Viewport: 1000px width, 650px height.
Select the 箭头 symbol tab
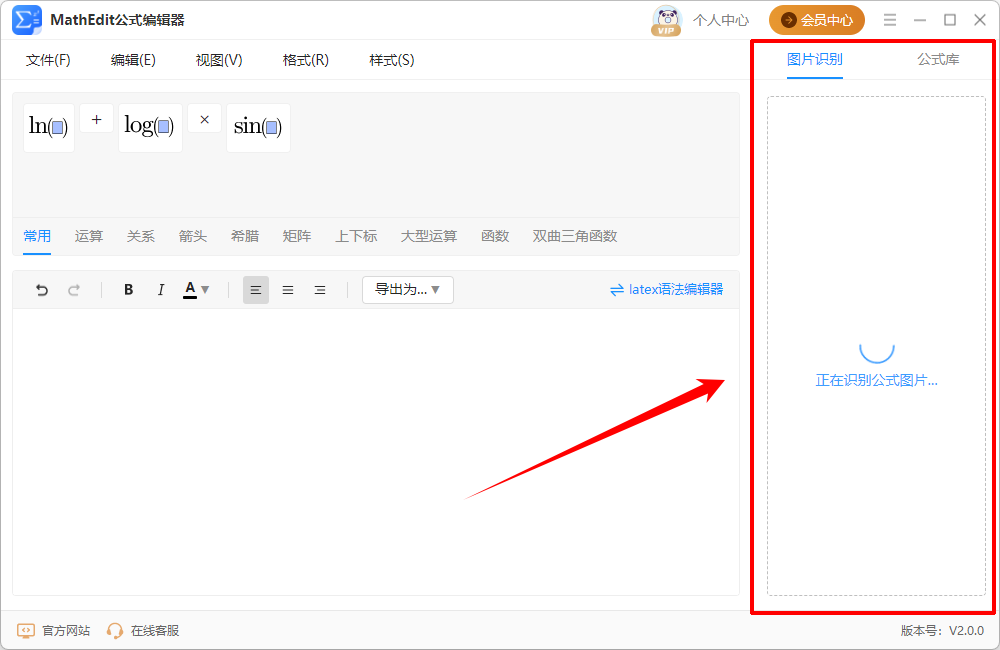click(193, 236)
